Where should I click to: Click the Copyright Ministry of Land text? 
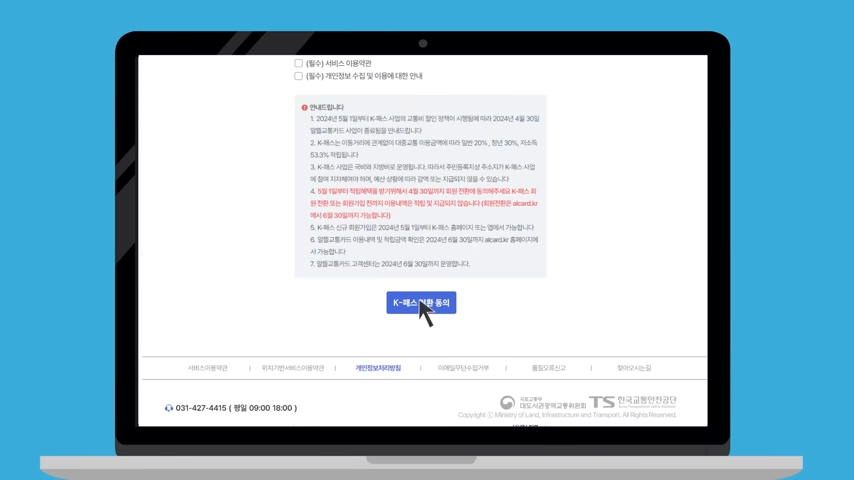coord(567,415)
